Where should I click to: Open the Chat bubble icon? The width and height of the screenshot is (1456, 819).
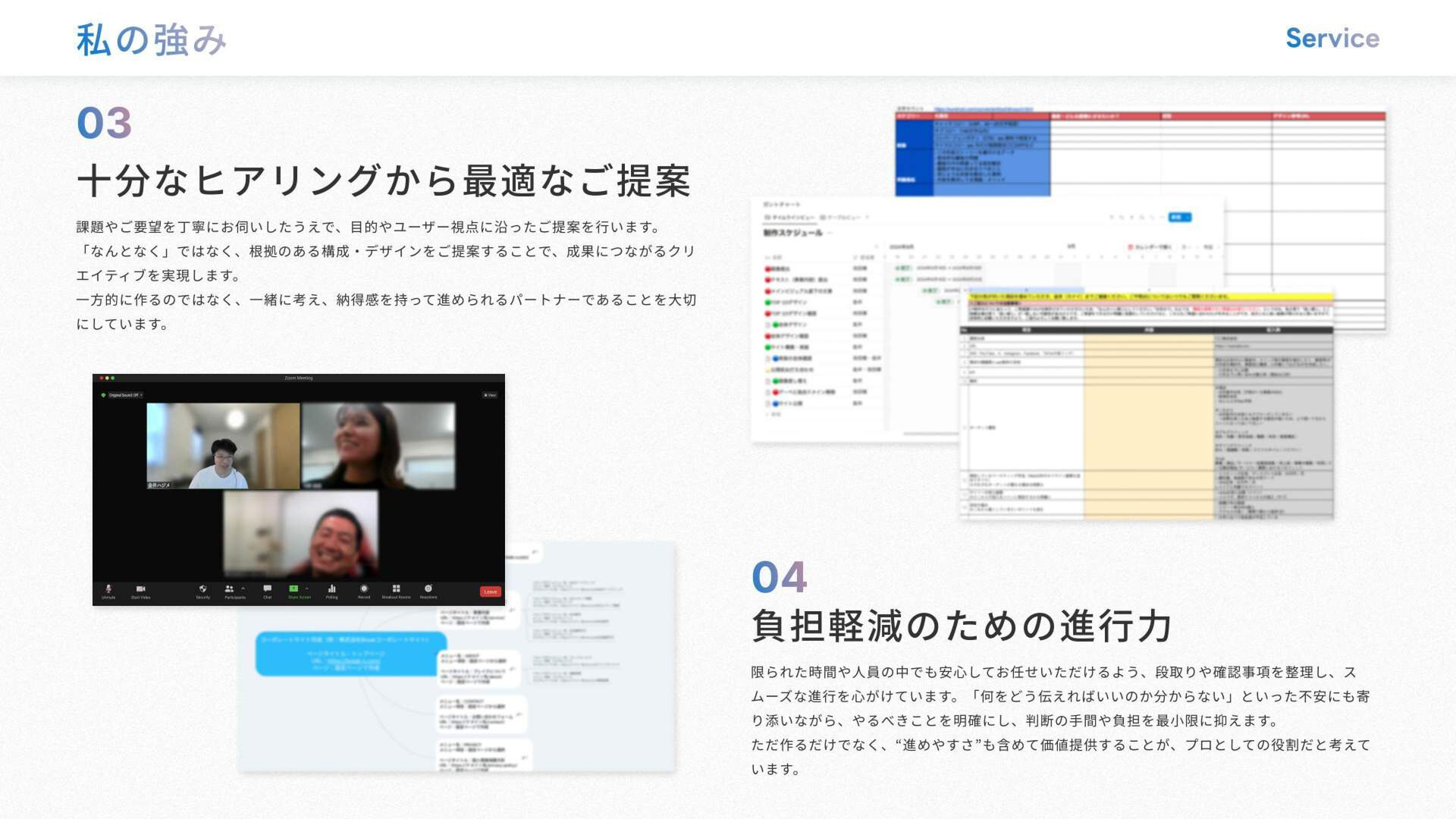(x=267, y=589)
